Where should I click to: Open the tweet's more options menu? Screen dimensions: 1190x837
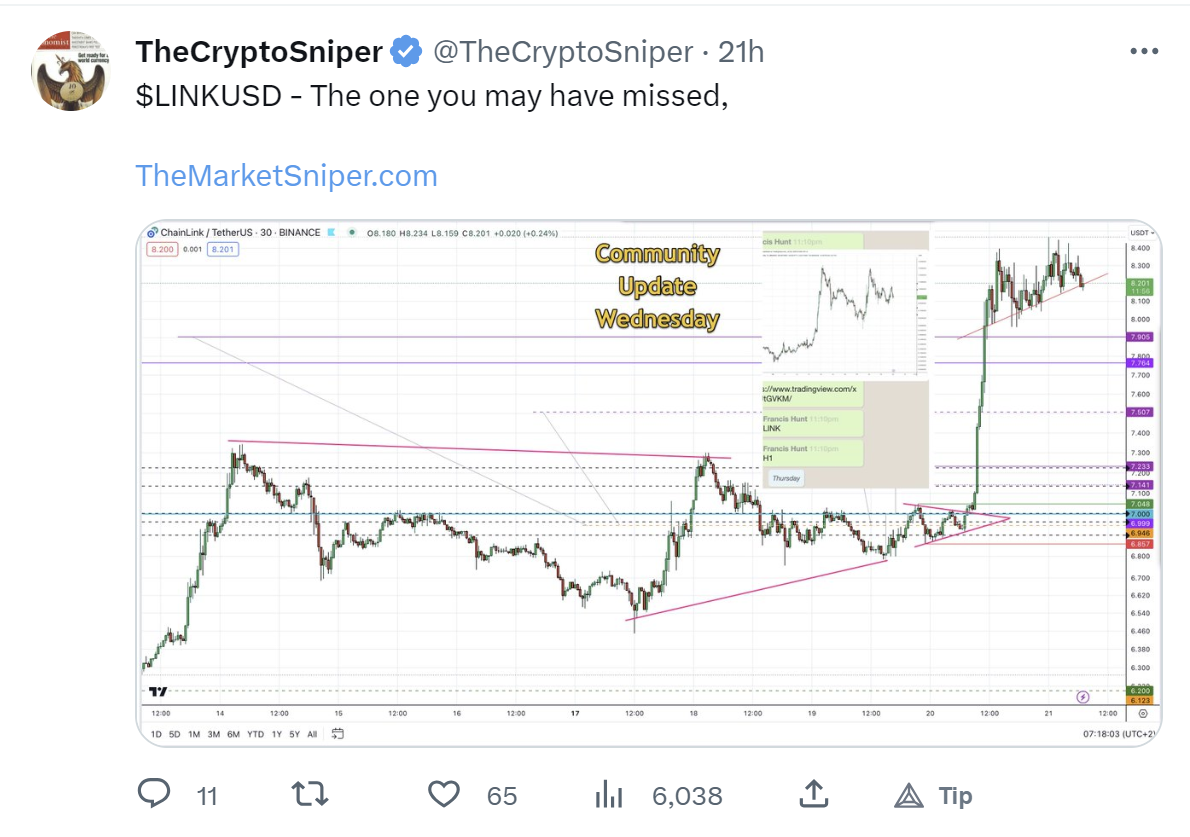pos(1144,52)
